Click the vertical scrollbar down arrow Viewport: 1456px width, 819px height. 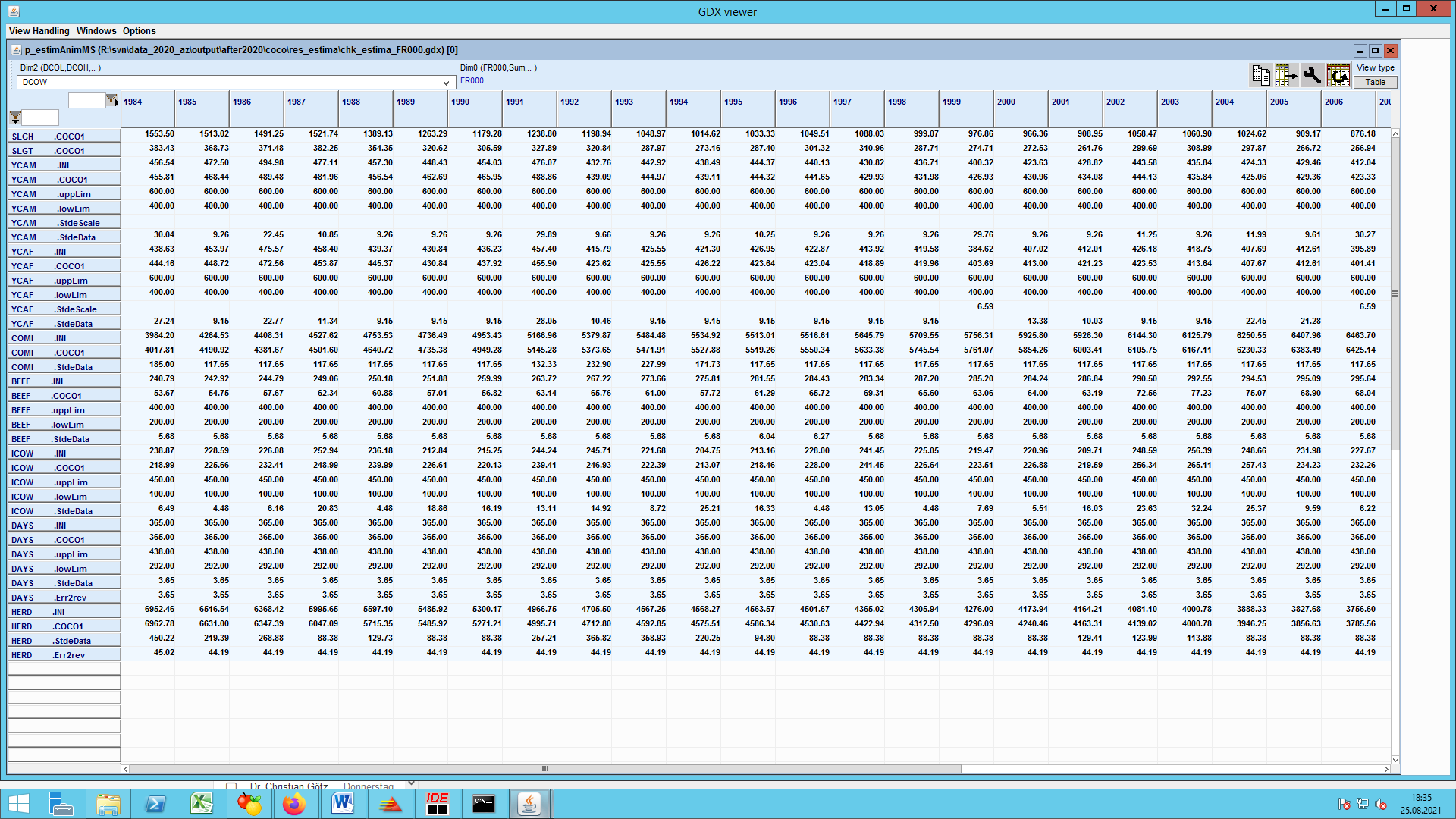(1395, 759)
